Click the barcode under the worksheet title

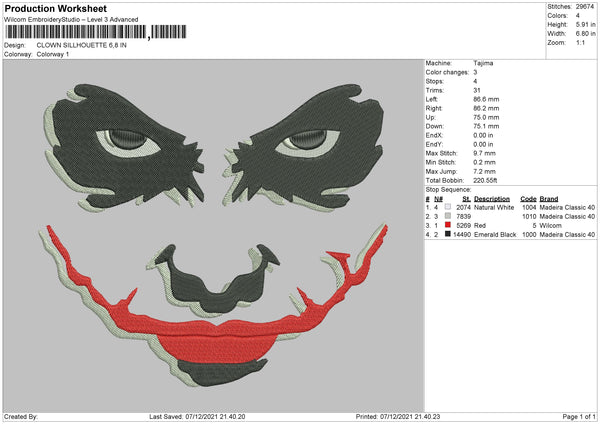[95, 32]
